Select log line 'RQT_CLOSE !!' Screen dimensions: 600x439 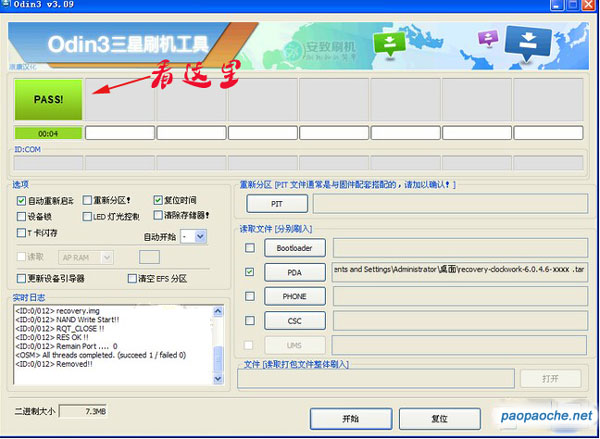tap(60, 329)
